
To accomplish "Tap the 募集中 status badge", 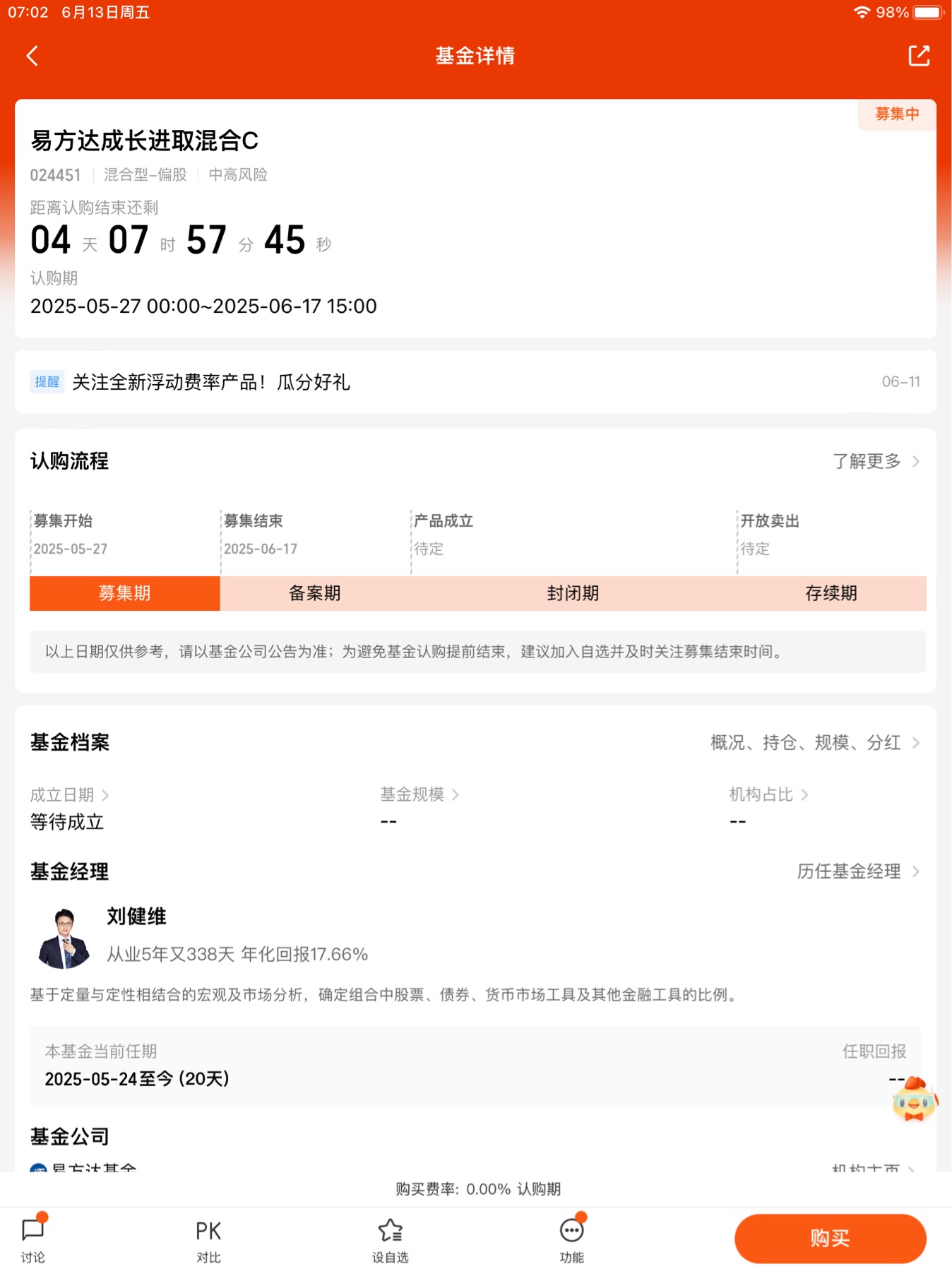I will [x=897, y=114].
